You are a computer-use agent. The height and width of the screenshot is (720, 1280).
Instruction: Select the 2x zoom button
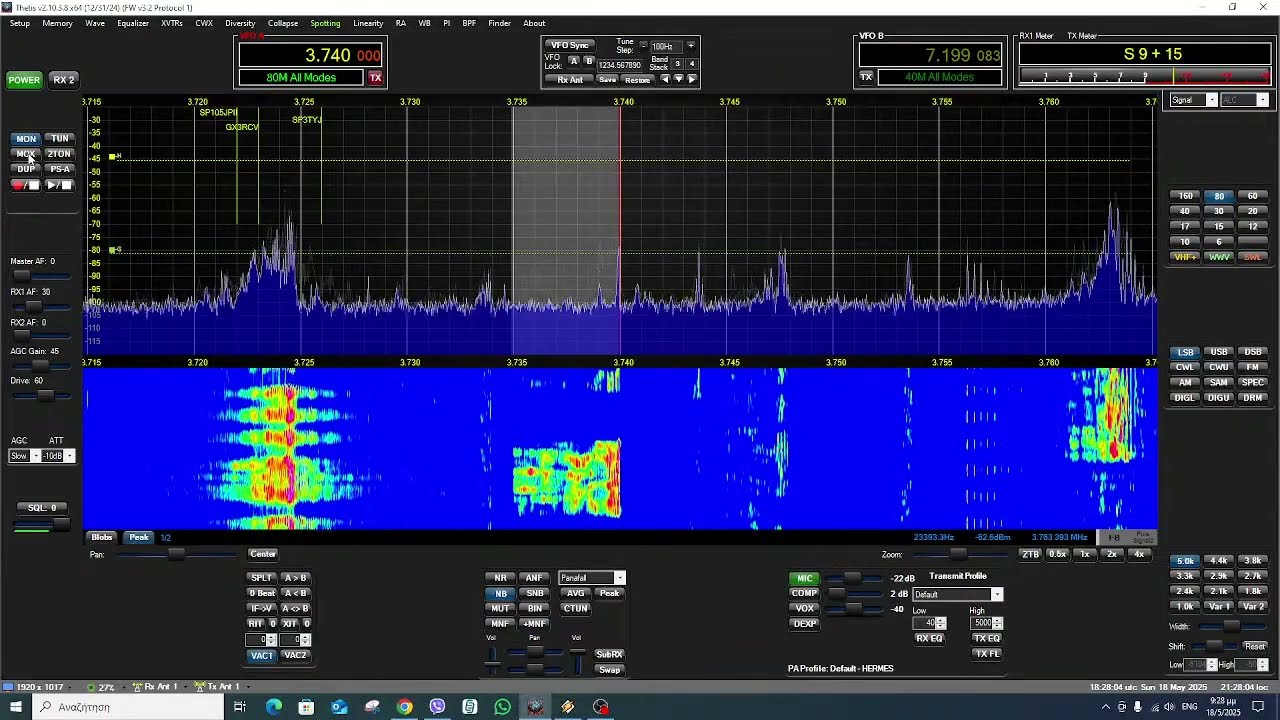1112,554
